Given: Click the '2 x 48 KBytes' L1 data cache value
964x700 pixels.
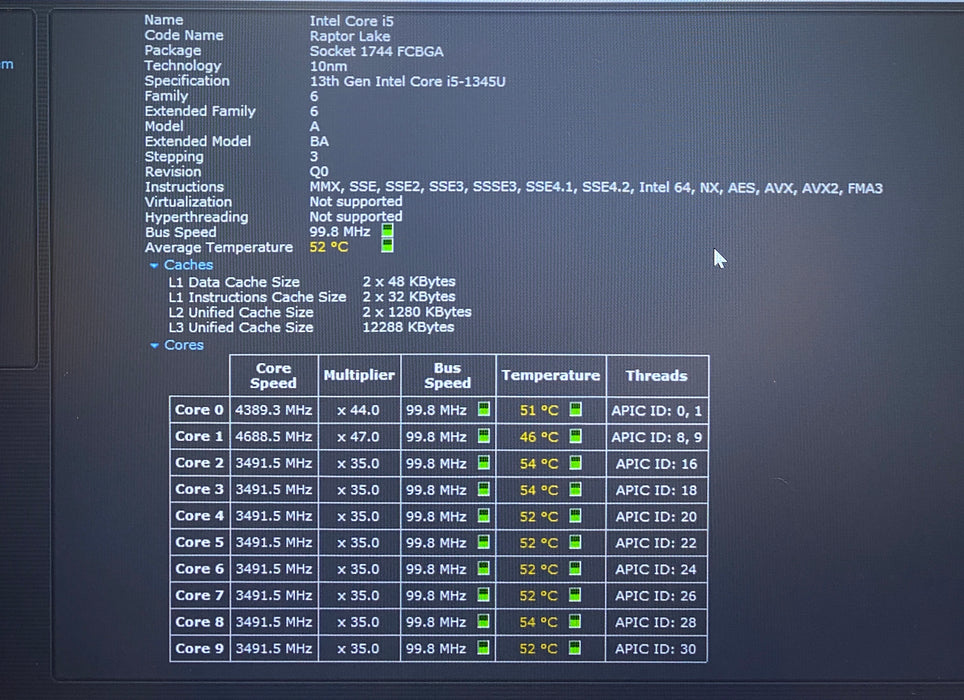Looking at the screenshot, I should point(409,281).
